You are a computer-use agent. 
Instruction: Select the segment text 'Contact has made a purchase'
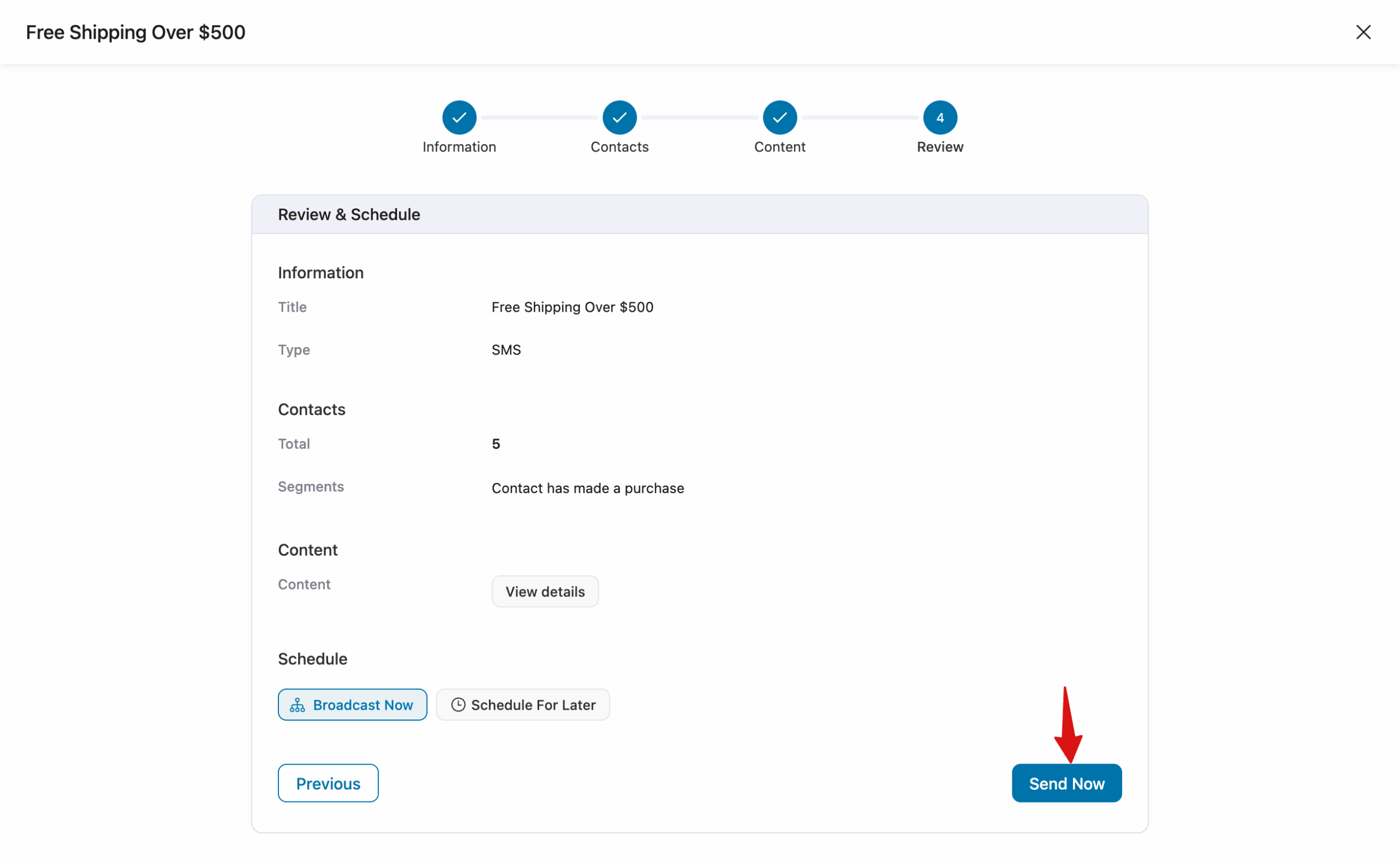pyautogui.click(x=587, y=487)
